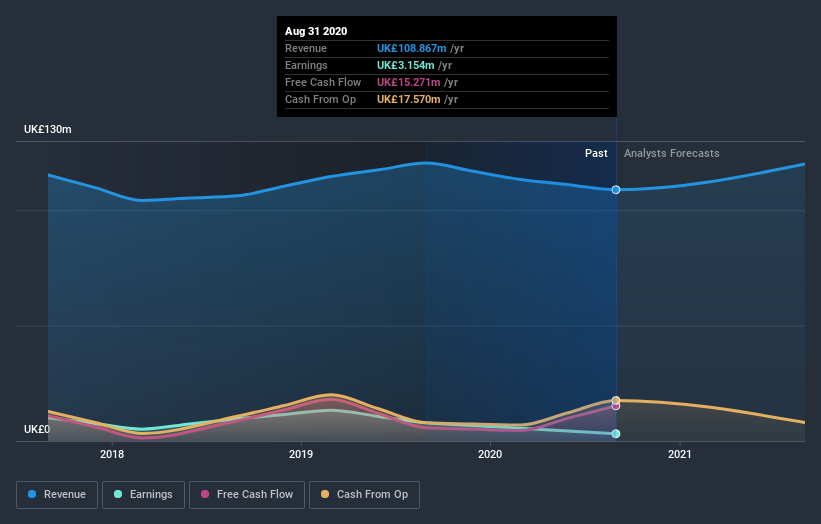Click the UK£130m y-axis label
Screen dimensions: 821x524
(x=48, y=129)
